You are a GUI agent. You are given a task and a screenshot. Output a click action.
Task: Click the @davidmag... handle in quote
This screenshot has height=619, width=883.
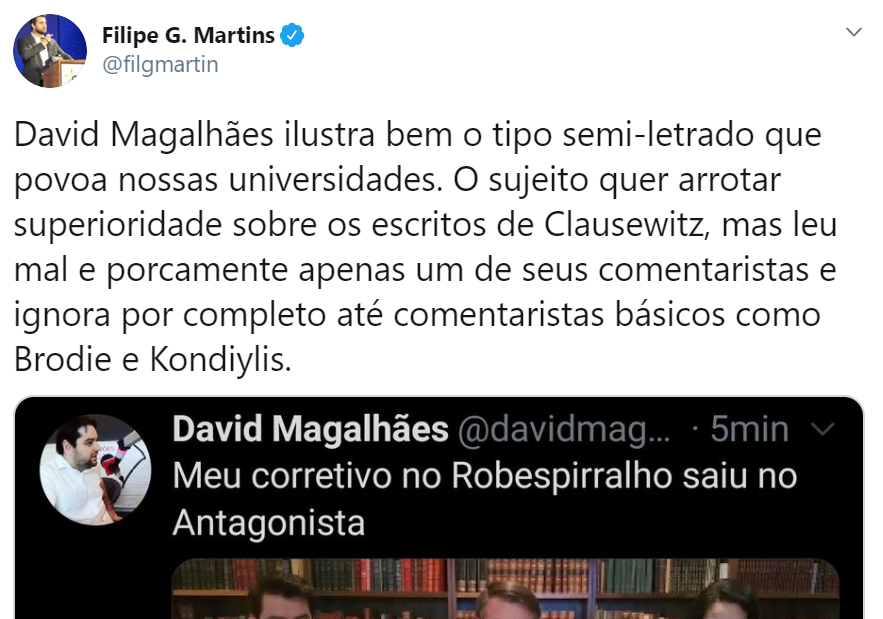[564, 430]
